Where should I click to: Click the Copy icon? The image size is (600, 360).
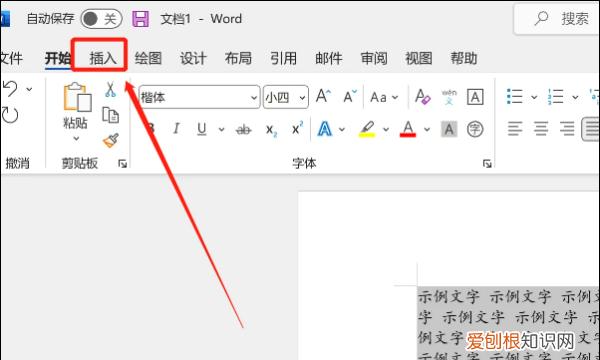[x=111, y=115]
